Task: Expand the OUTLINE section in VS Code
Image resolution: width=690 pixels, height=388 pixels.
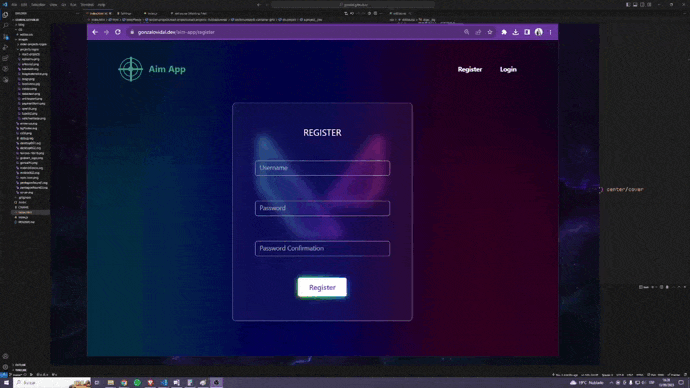Action: pyautogui.click(x=21, y=365)
